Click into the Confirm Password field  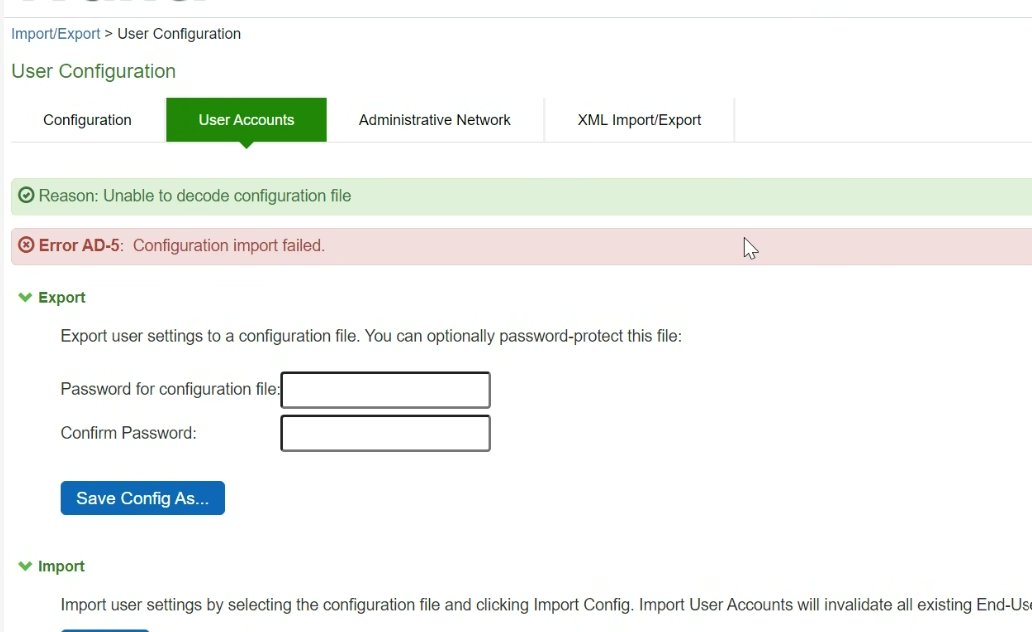[385, 434]
